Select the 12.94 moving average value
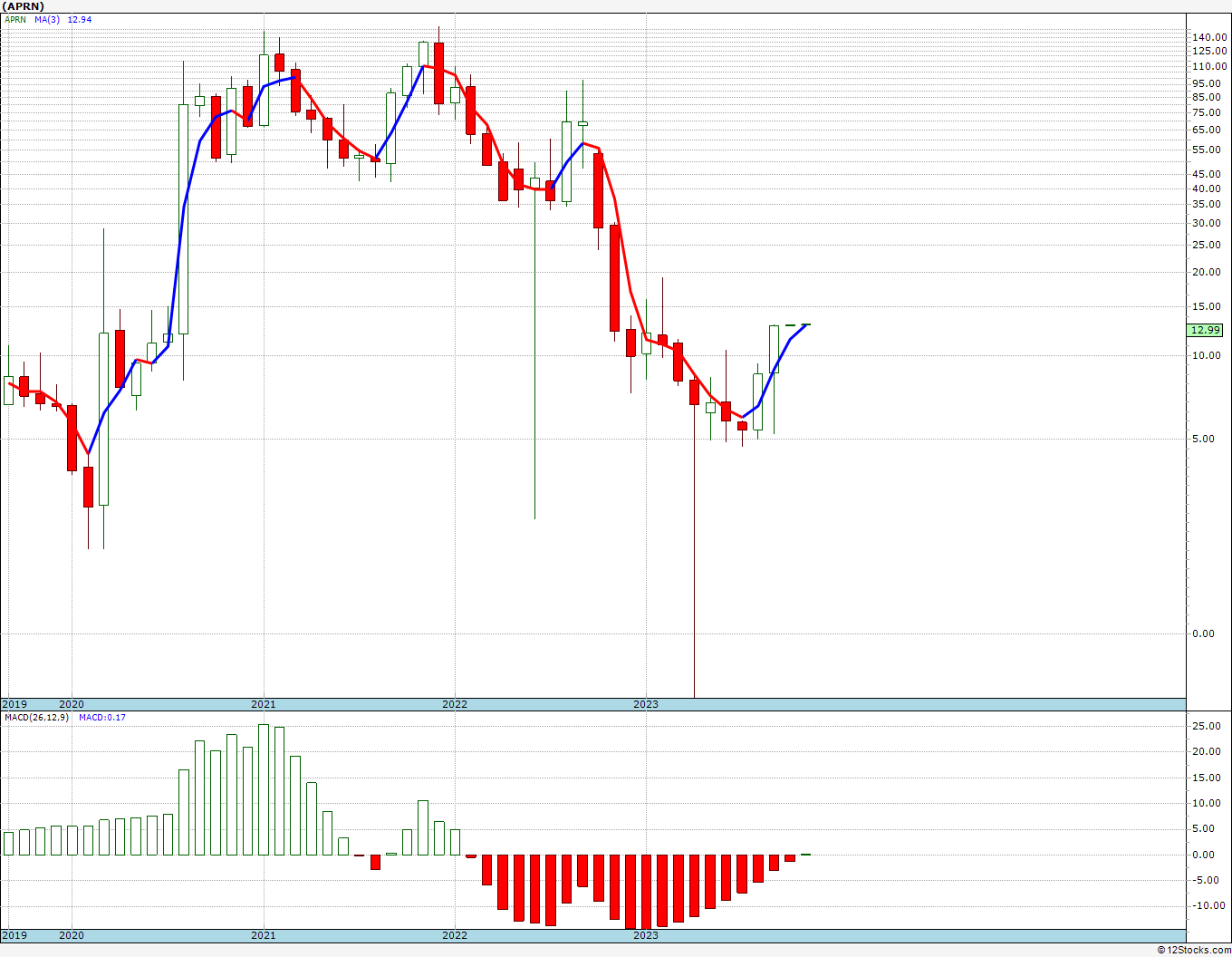Image resolution: width=1232 pixels, height=957 pixels. pos(80,19)
